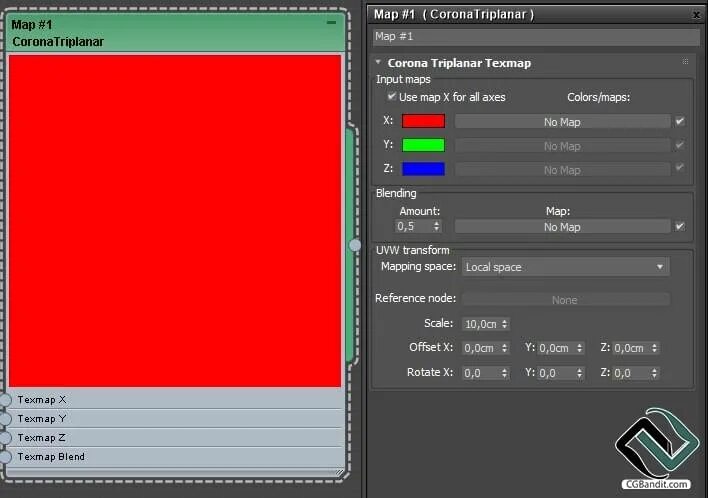The width and height of the screenshot is (708, 498).
Task: Click the Y axis No Map button
Action: (562, 146)
